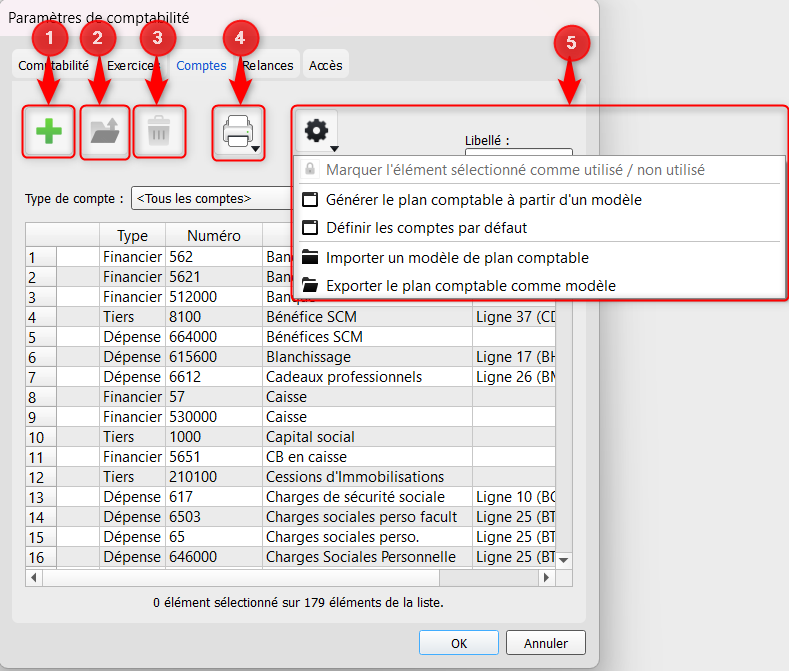Open the printer dropdown arrow

click(256, 149)
